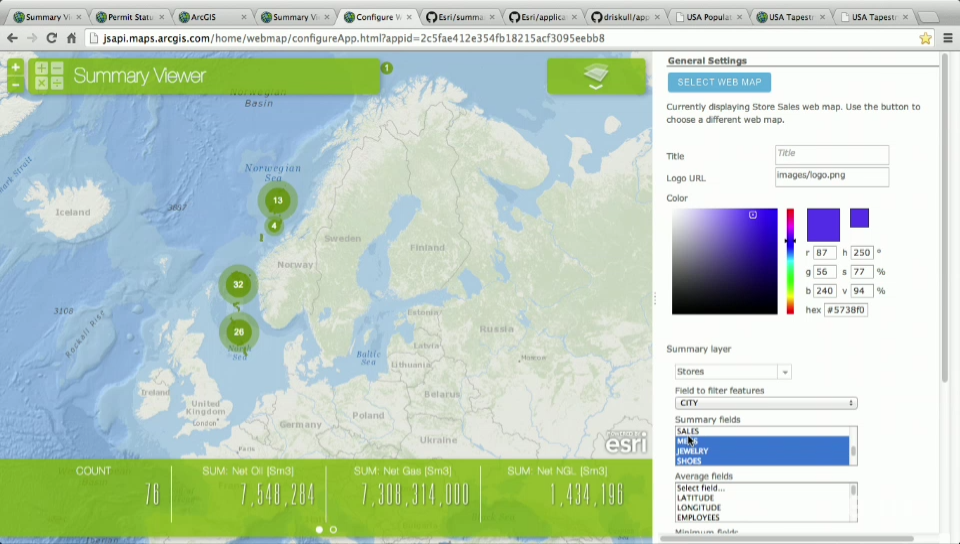The height and width of the screenshot is (544, 960).
Task: Close the Configure W tab
Action: 409,17
